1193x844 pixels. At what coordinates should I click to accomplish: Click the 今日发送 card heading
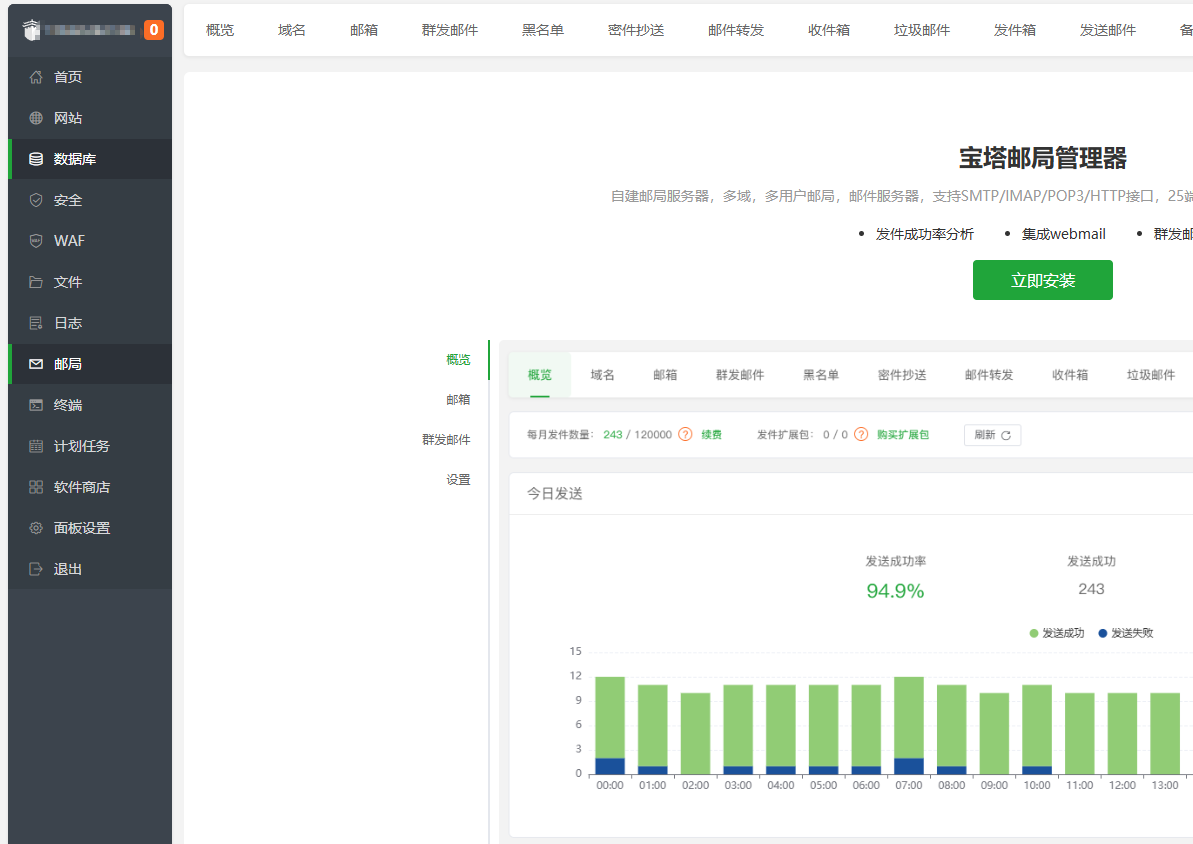pyautogui.click(x=555, y=494)
